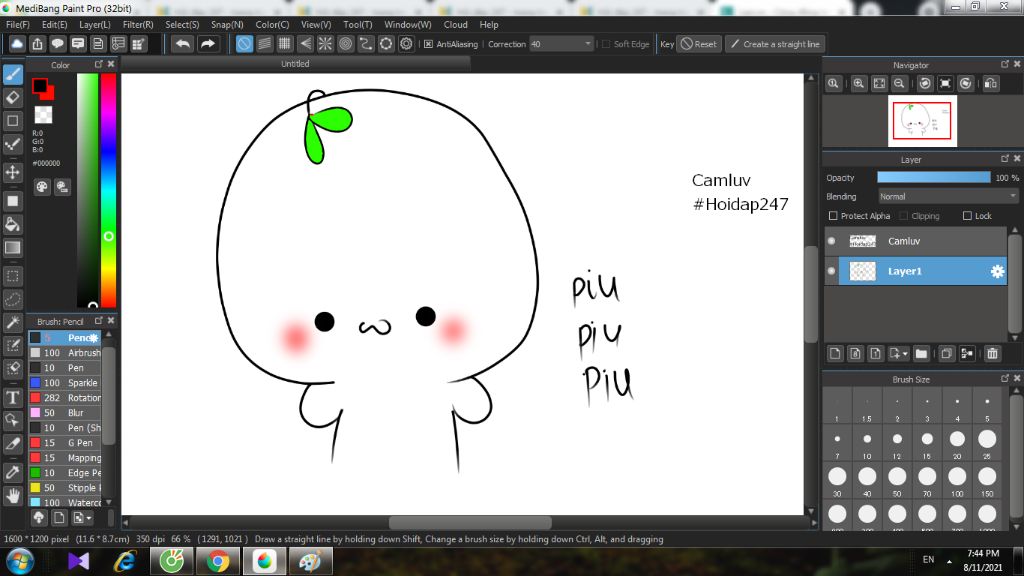Select the Blur brush
The width and height of the screenshot is (1024, 576).
pyautogui.click(x=65, y=413)
